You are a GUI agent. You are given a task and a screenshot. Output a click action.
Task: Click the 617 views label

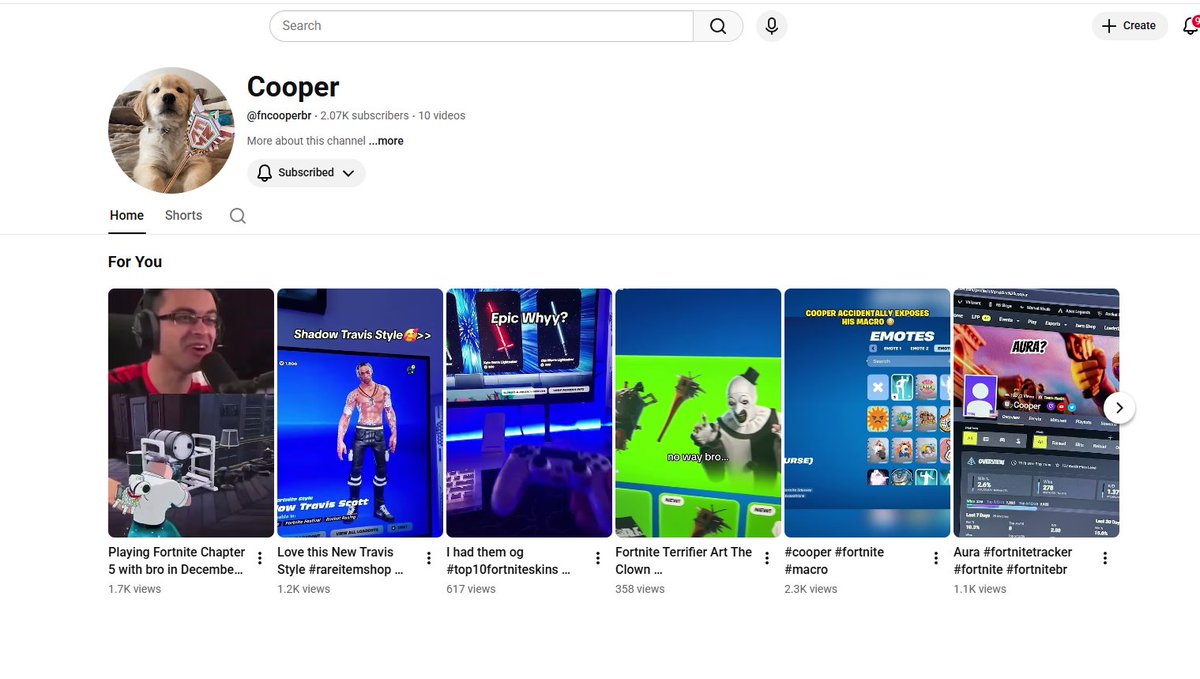[471, 589]
